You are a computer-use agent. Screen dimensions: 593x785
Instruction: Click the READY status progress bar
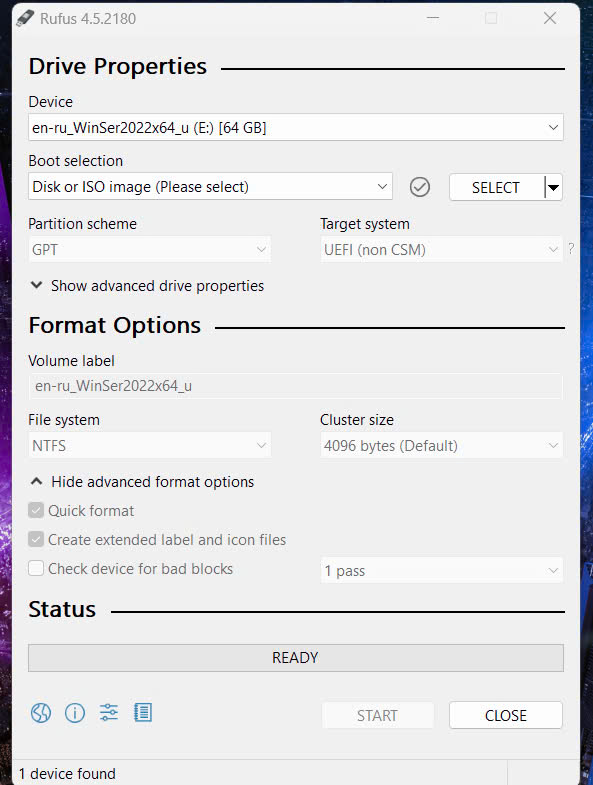click(295, 658)
